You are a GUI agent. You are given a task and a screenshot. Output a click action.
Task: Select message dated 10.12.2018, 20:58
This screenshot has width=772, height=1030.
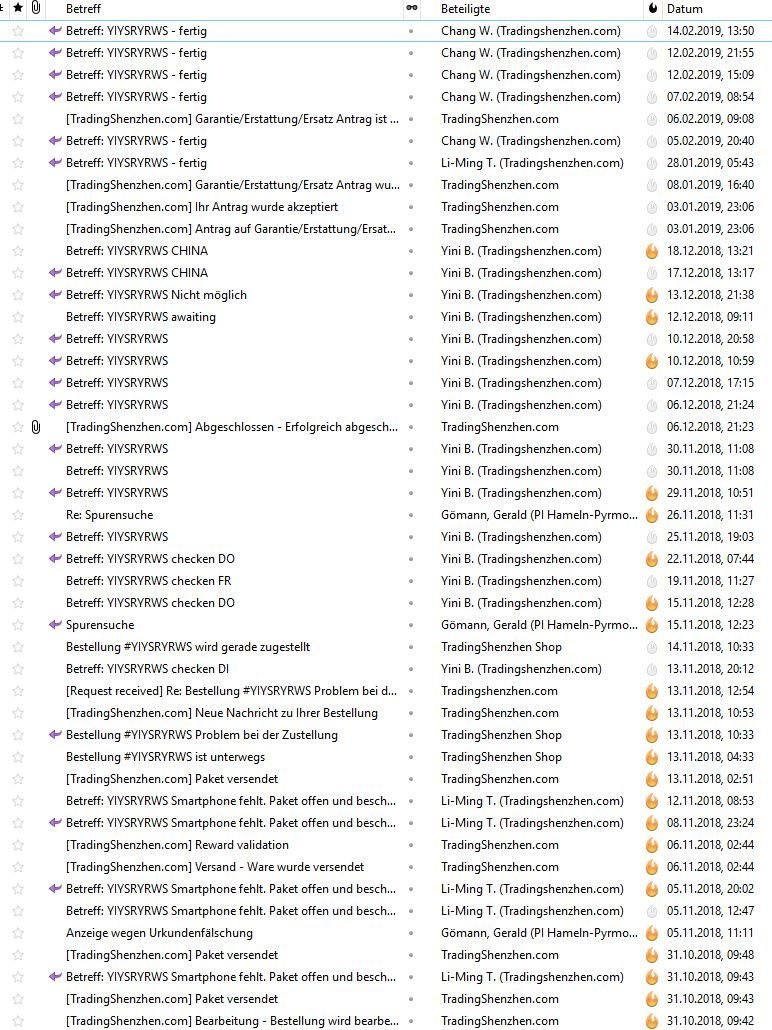tap(386, 339)
